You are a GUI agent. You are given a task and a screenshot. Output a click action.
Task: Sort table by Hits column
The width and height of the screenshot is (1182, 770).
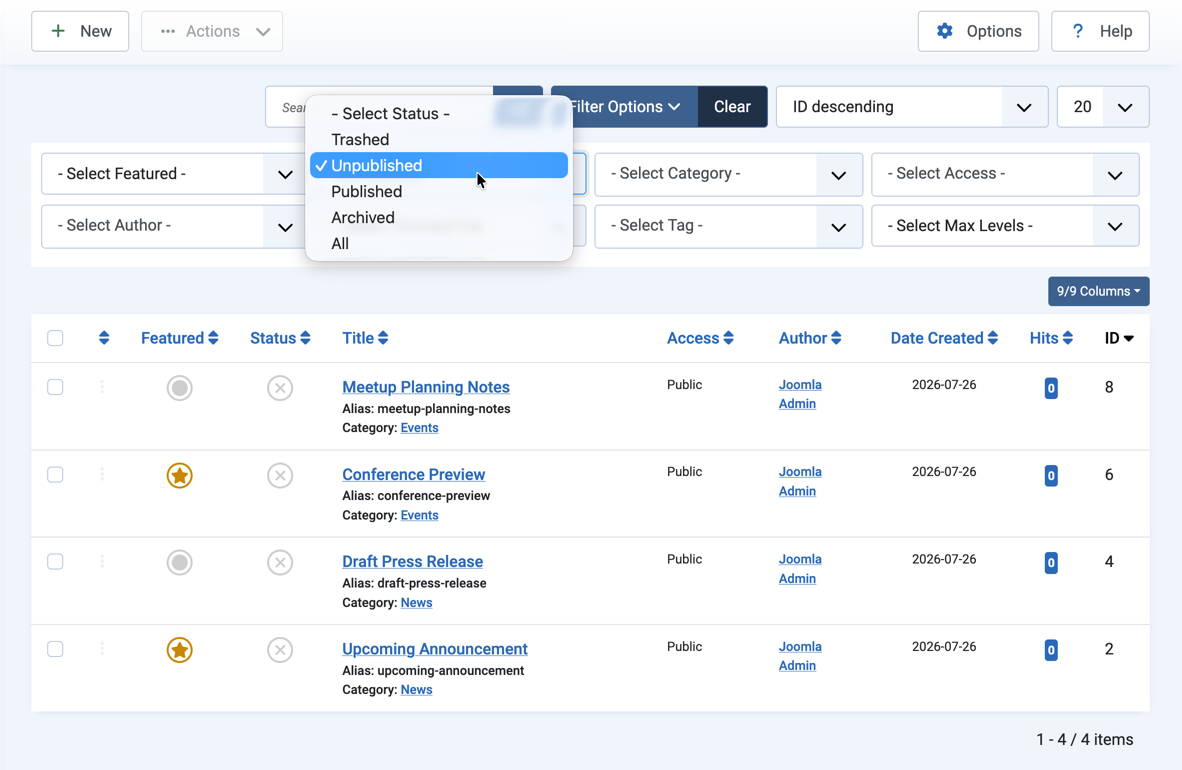tap(1051, 338)
